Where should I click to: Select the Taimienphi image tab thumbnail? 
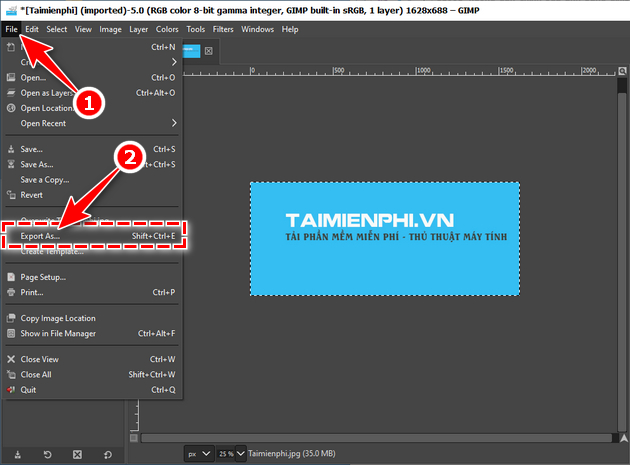pyautogui.click(x=192, y=51)
